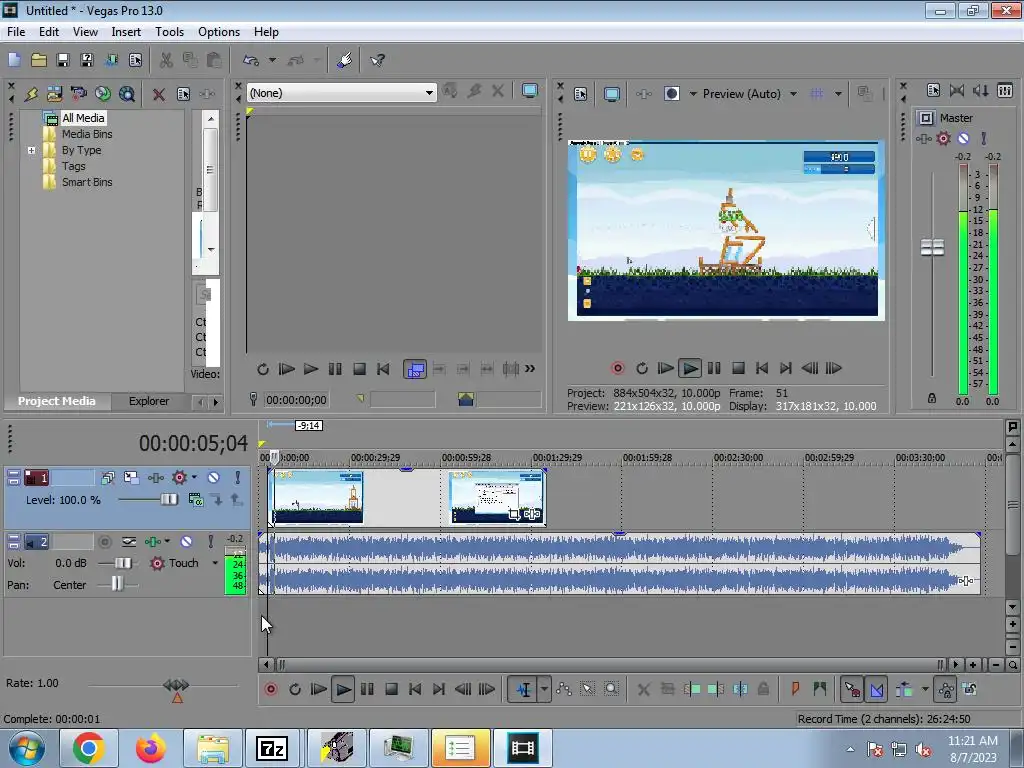
Task: Toggle the Master bus Mute icon
Action: click(x=963, y=138)
